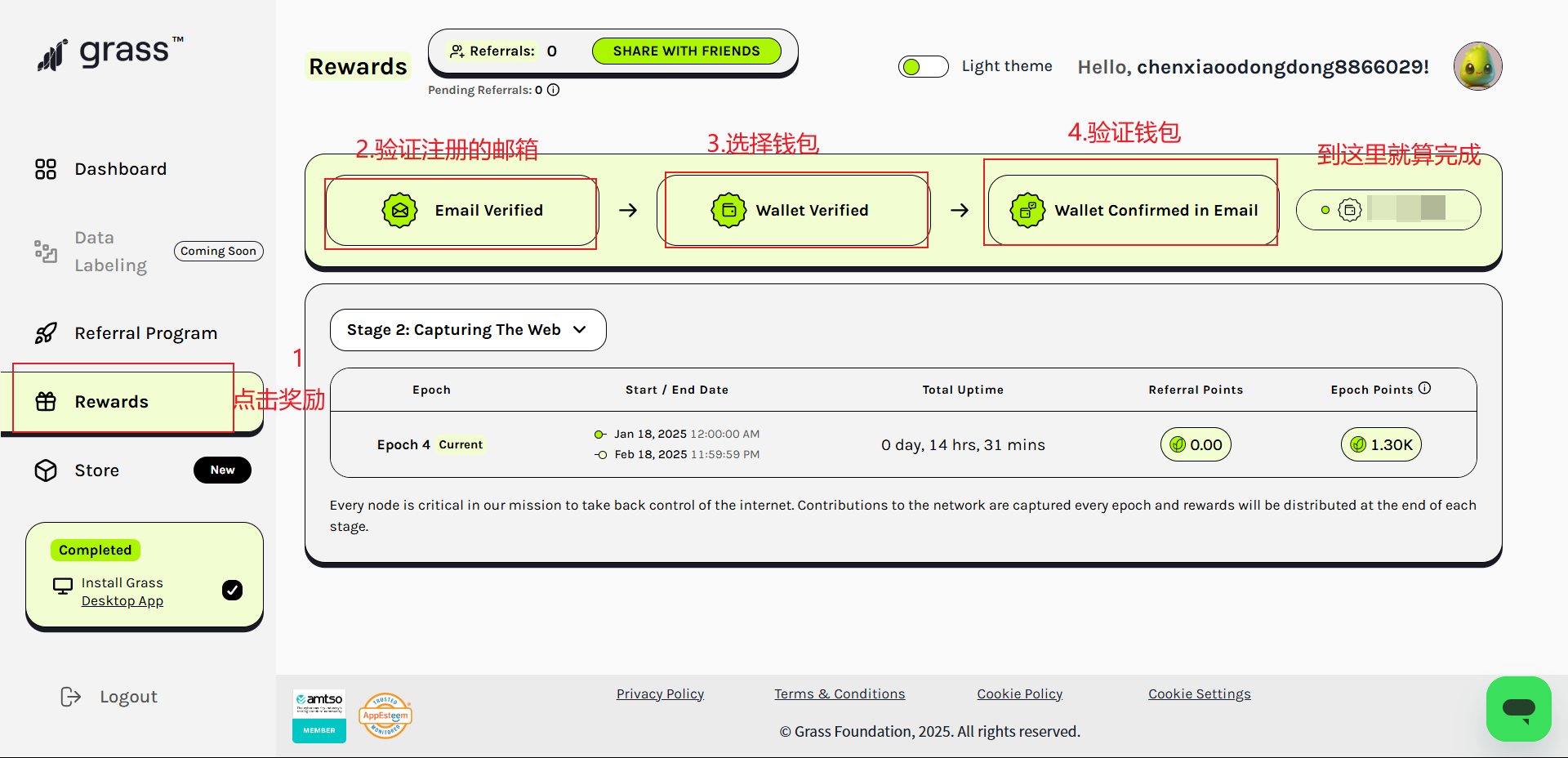This screenshot has height=758, width=1568.
Task: Open Terms & Conditions link
Action: 840,693
